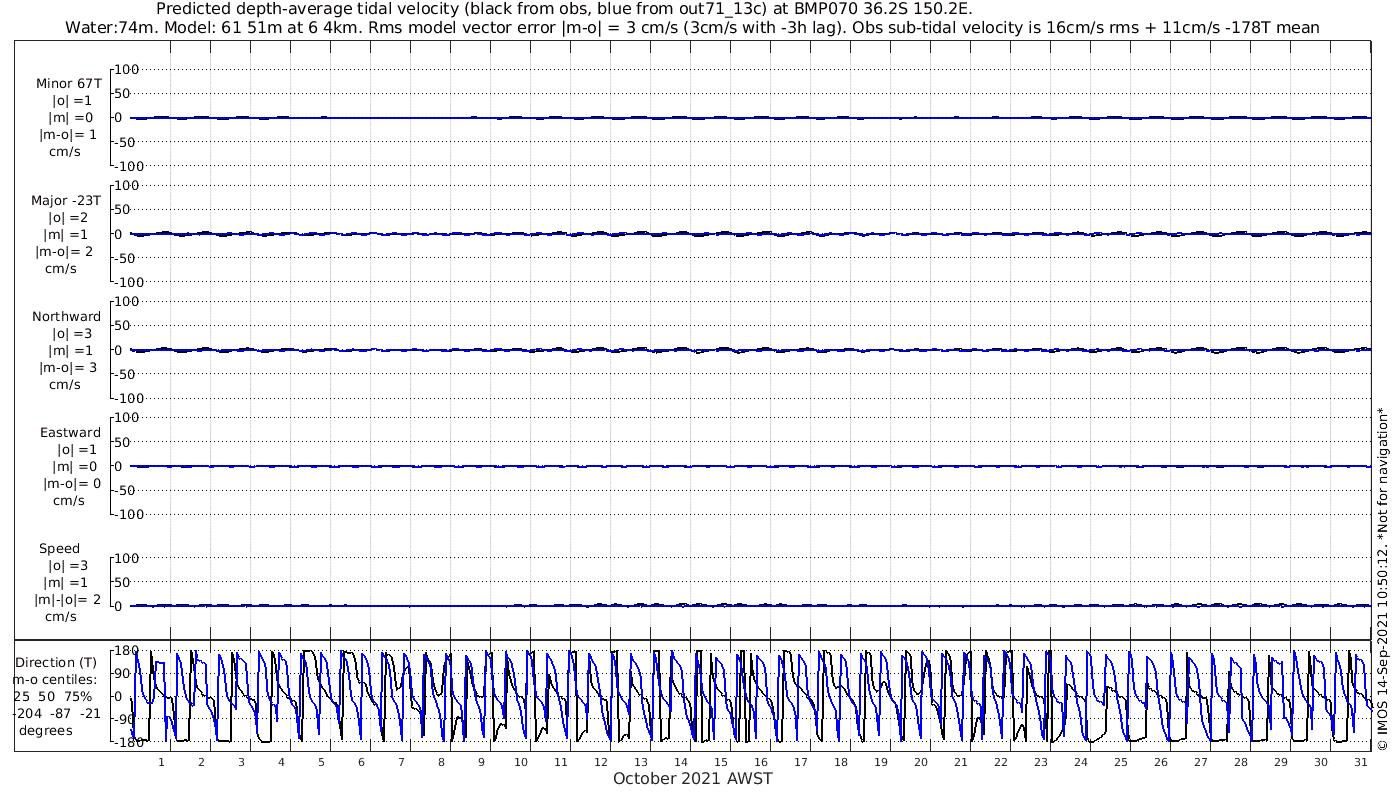
Task: Click day '20' on the date axis
Action: point(921,762)
